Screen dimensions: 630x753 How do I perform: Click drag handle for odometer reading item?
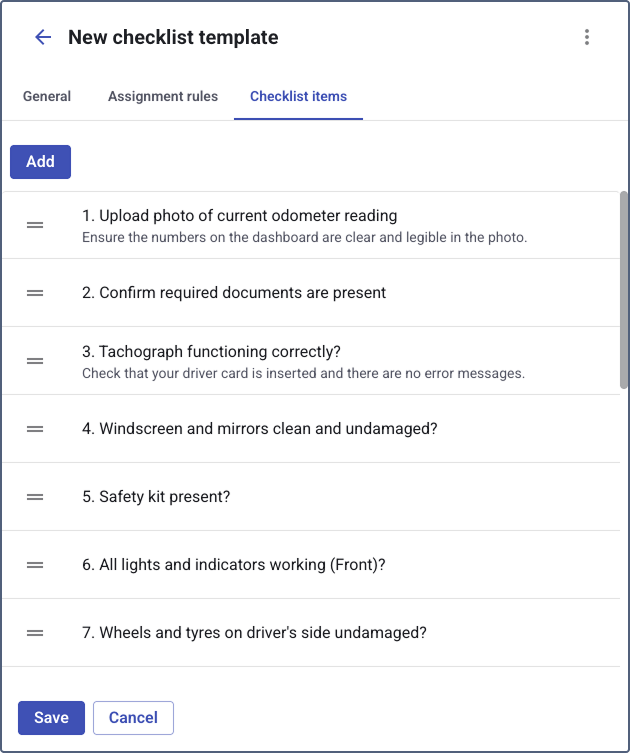(35, 225)
